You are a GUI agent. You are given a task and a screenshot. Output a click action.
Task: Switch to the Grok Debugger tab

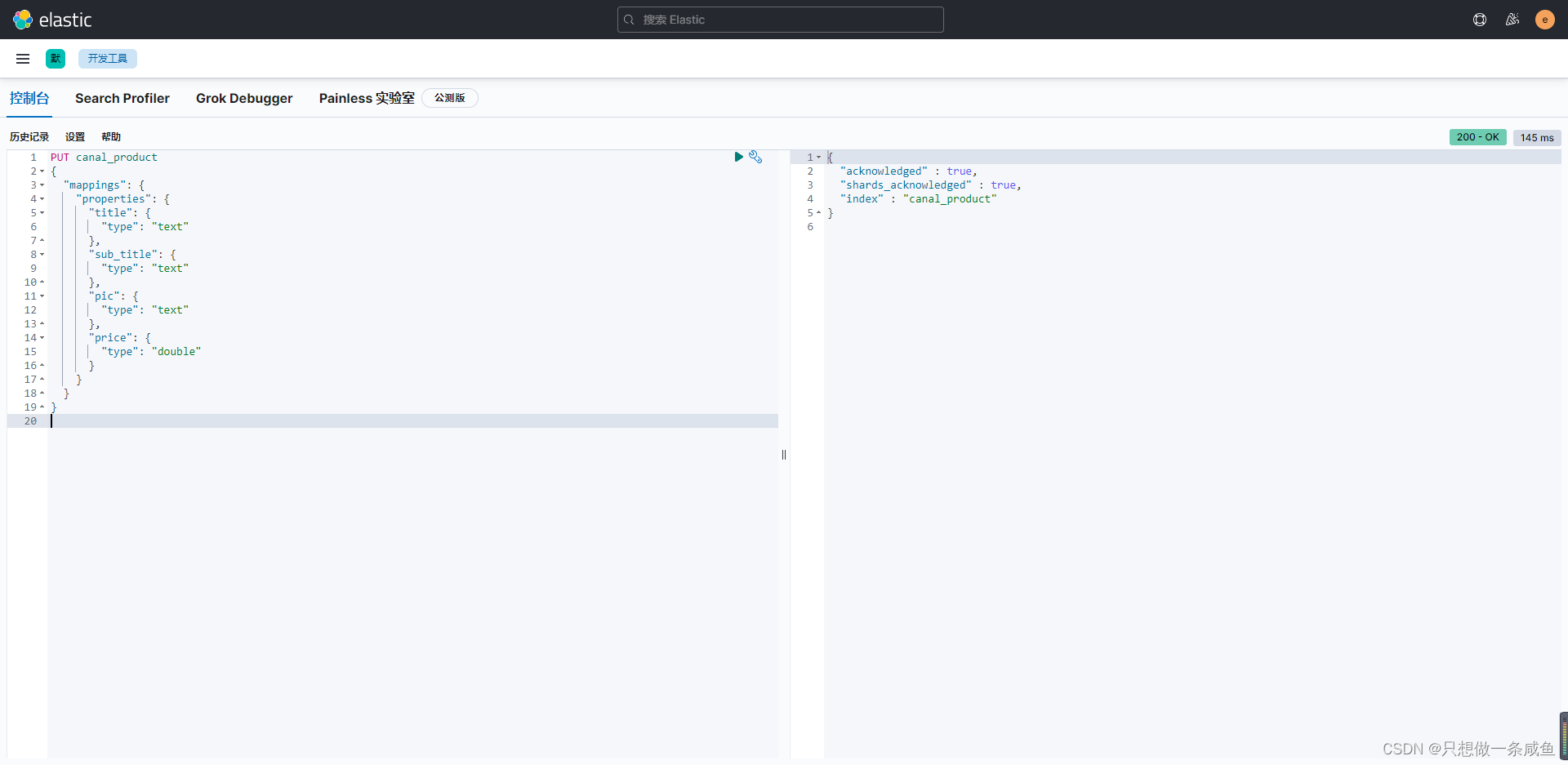[x=244, y=98]
